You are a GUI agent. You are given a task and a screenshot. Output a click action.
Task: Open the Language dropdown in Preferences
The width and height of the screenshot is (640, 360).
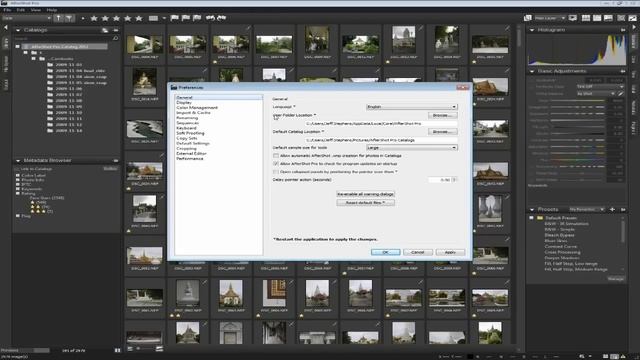(411, 107)
